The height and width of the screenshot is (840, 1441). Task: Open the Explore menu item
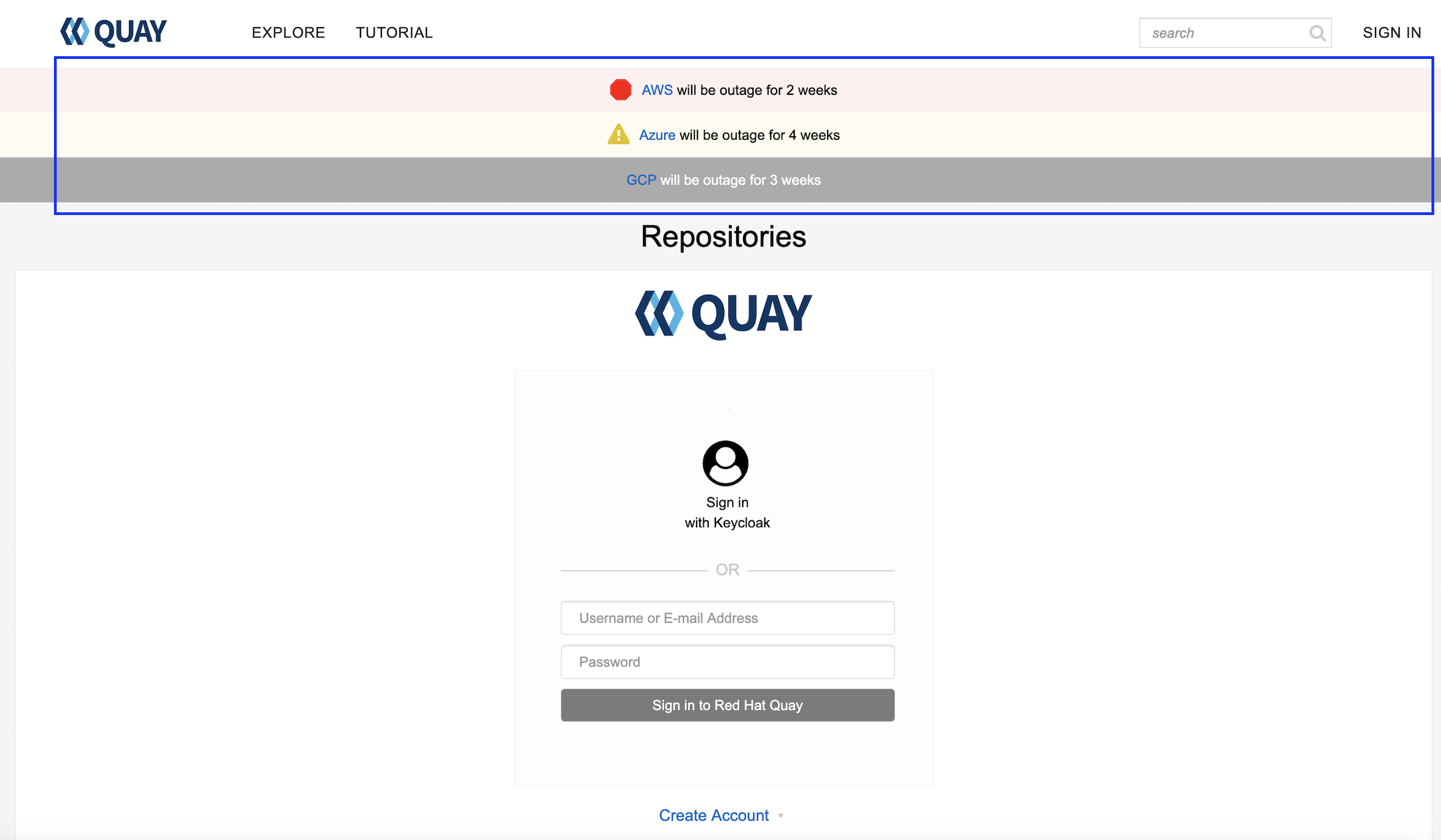(x=288, y=33)
